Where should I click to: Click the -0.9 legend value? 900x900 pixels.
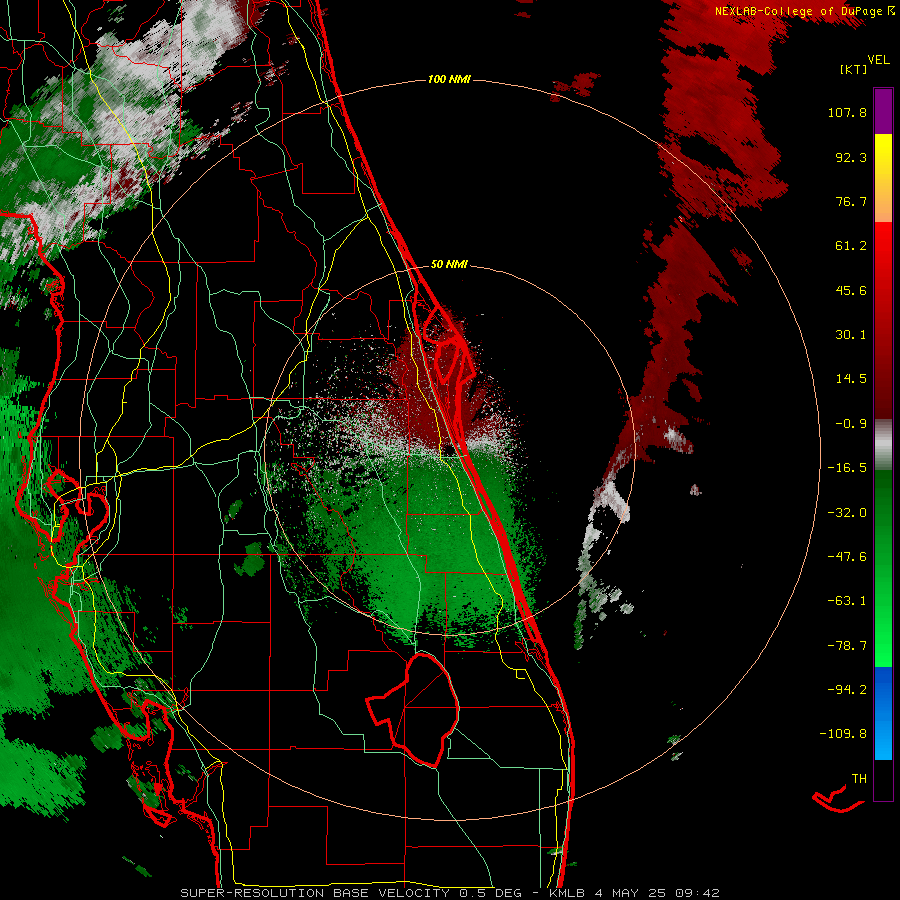[x=851, y=424]
